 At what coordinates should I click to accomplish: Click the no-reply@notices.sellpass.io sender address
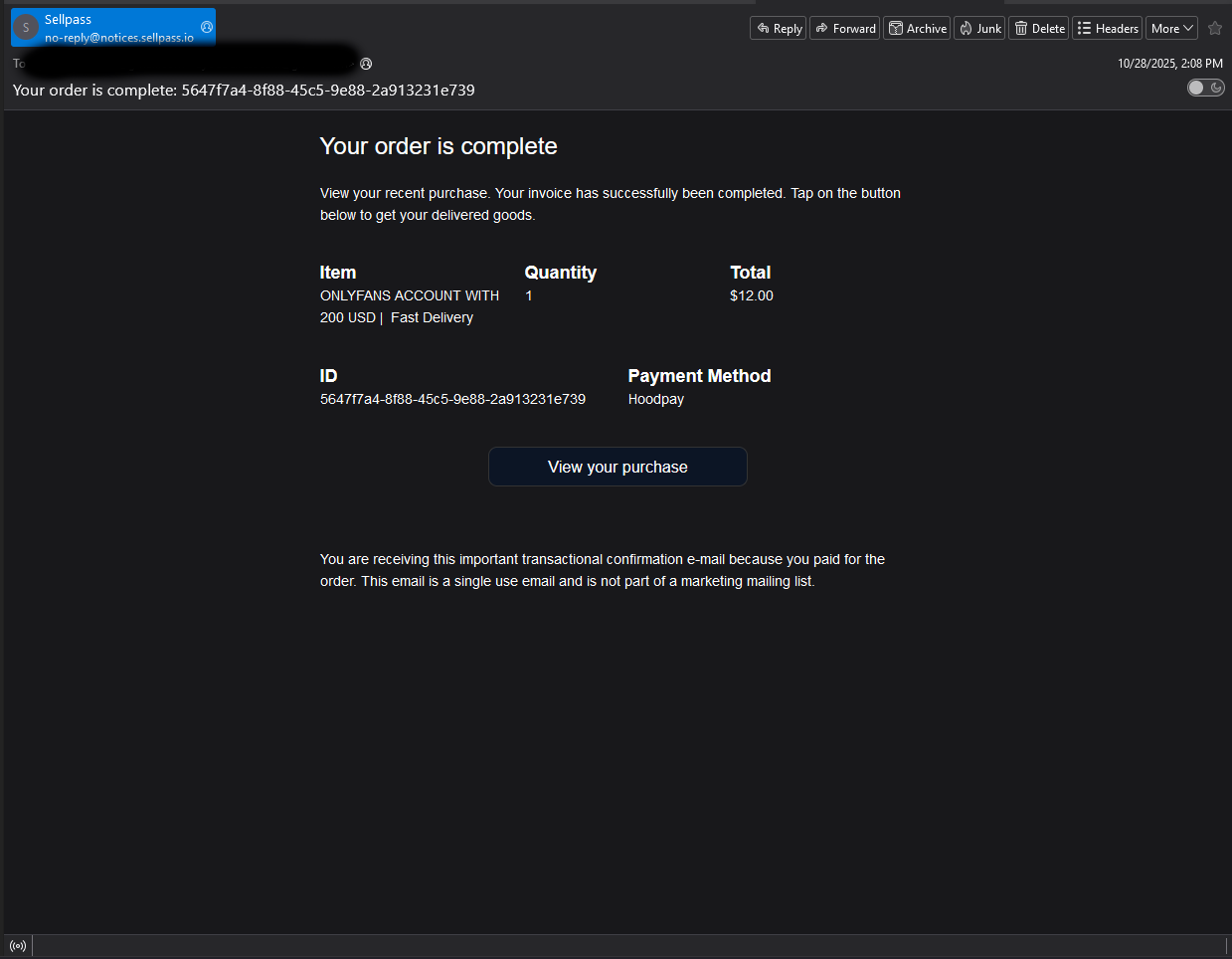pos(118,38)
